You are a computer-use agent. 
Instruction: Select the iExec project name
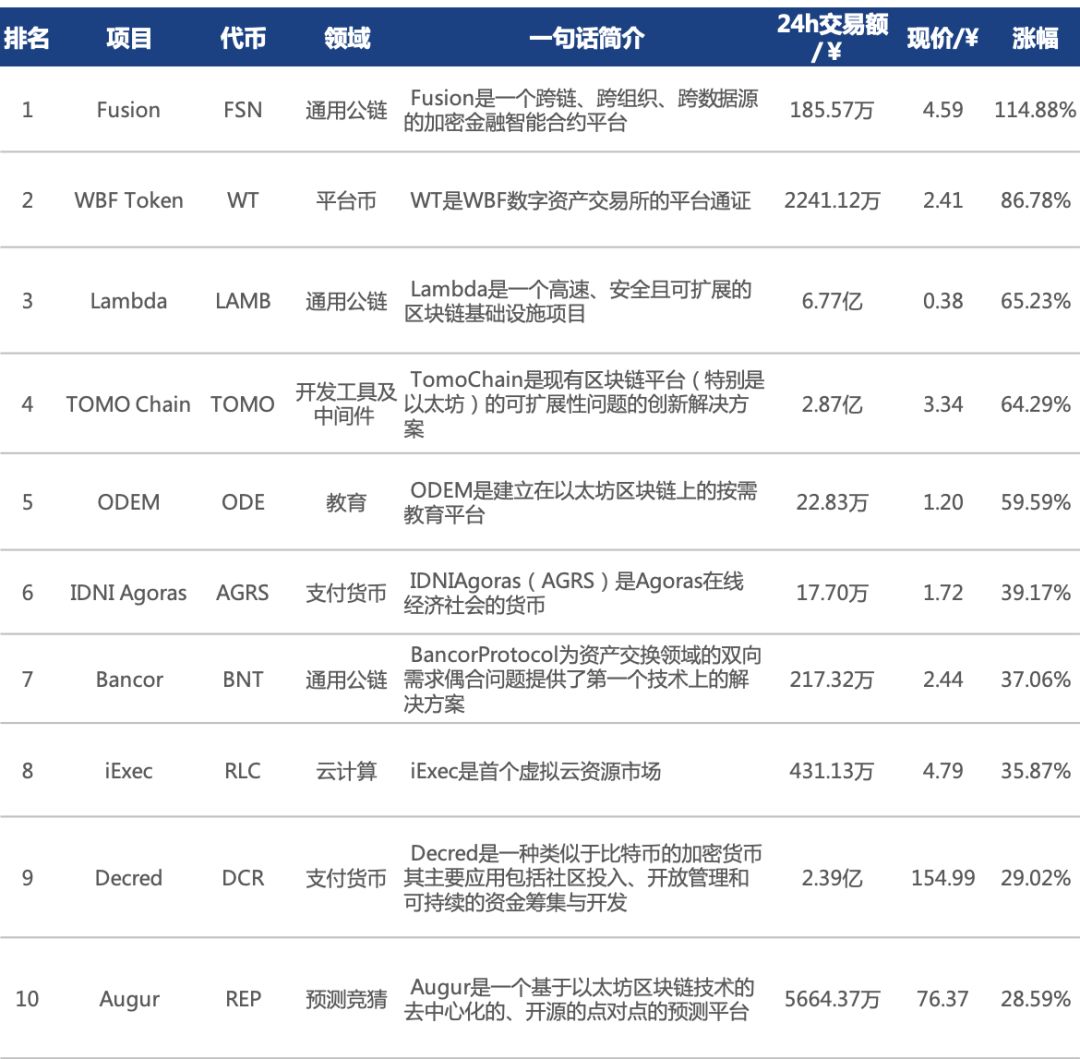128,770
